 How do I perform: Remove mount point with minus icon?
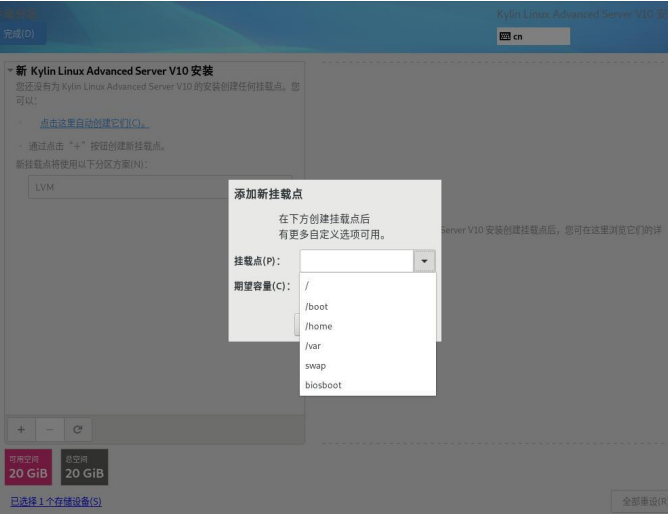point(50,430)
